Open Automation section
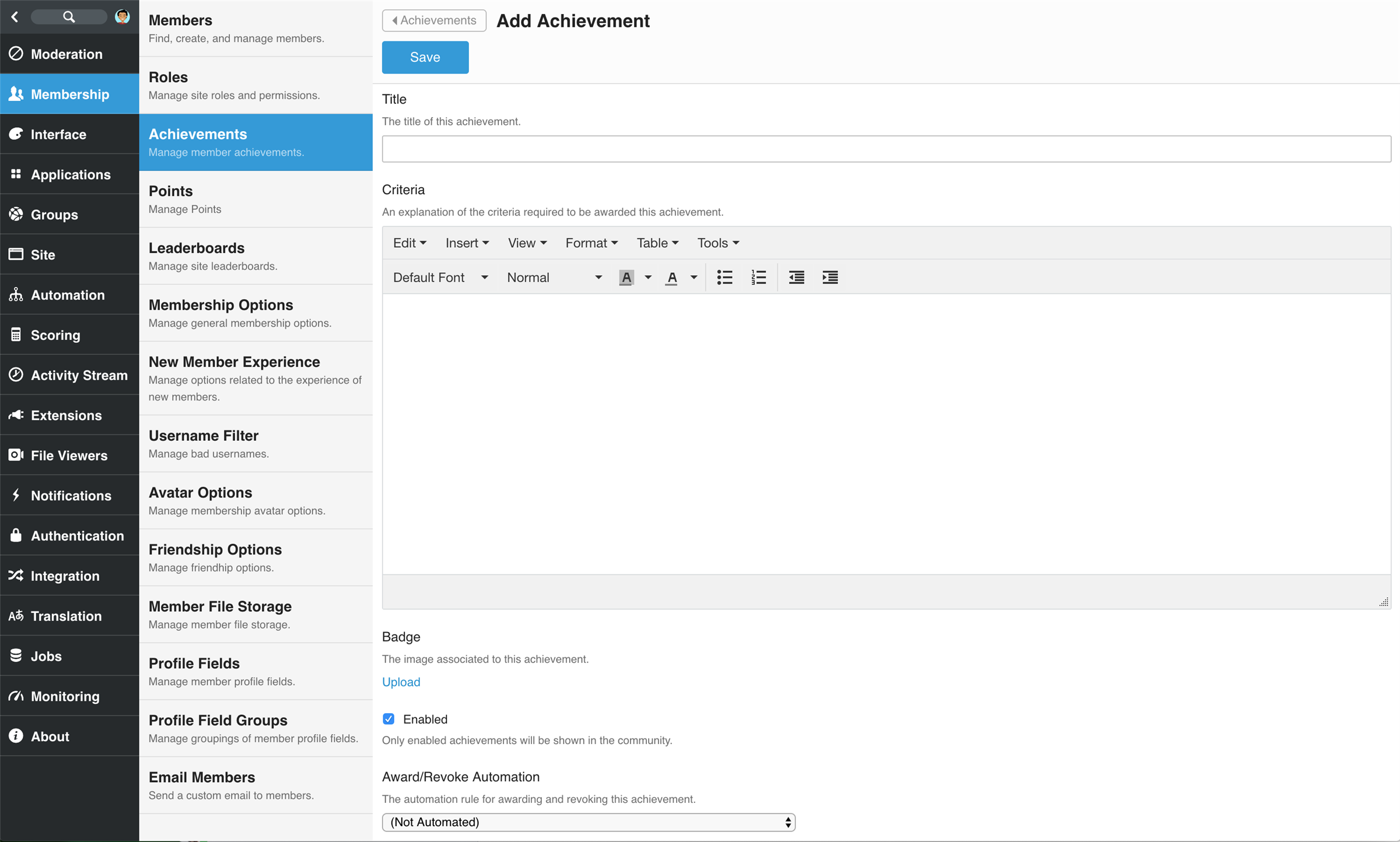This screenshot has width=1400, height=842. tap(69, 294)
